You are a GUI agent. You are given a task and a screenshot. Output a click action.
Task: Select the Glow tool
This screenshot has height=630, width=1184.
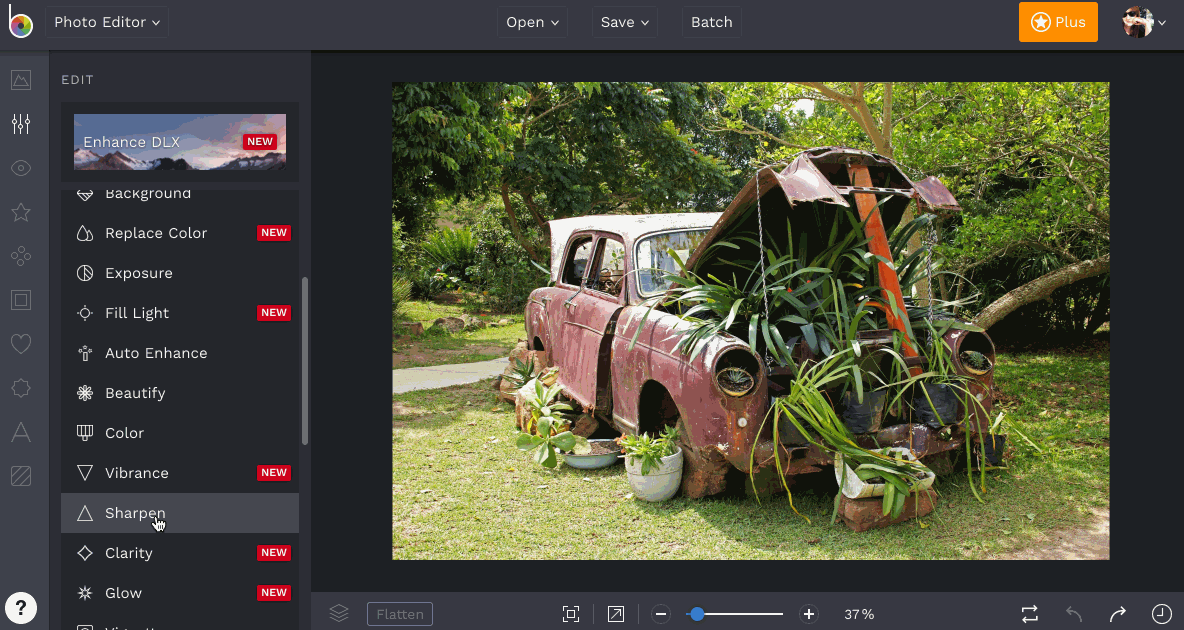[180, 593]
